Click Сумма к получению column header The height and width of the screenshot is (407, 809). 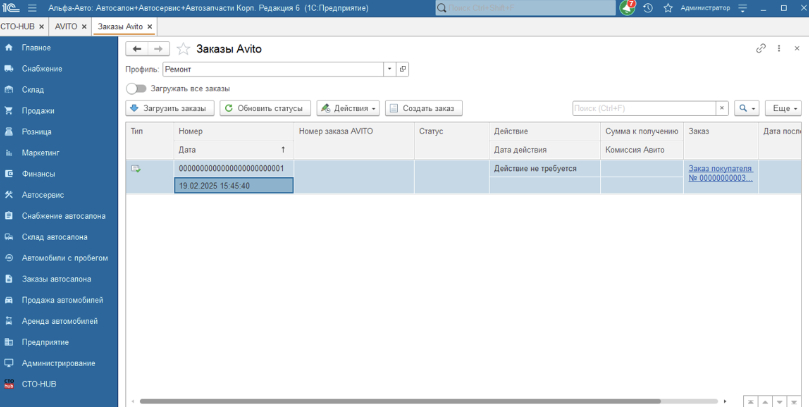[x=642, y=132]
